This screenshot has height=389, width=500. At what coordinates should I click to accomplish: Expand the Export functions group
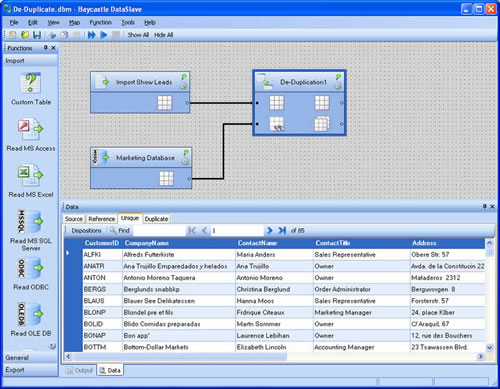[30, 370]
